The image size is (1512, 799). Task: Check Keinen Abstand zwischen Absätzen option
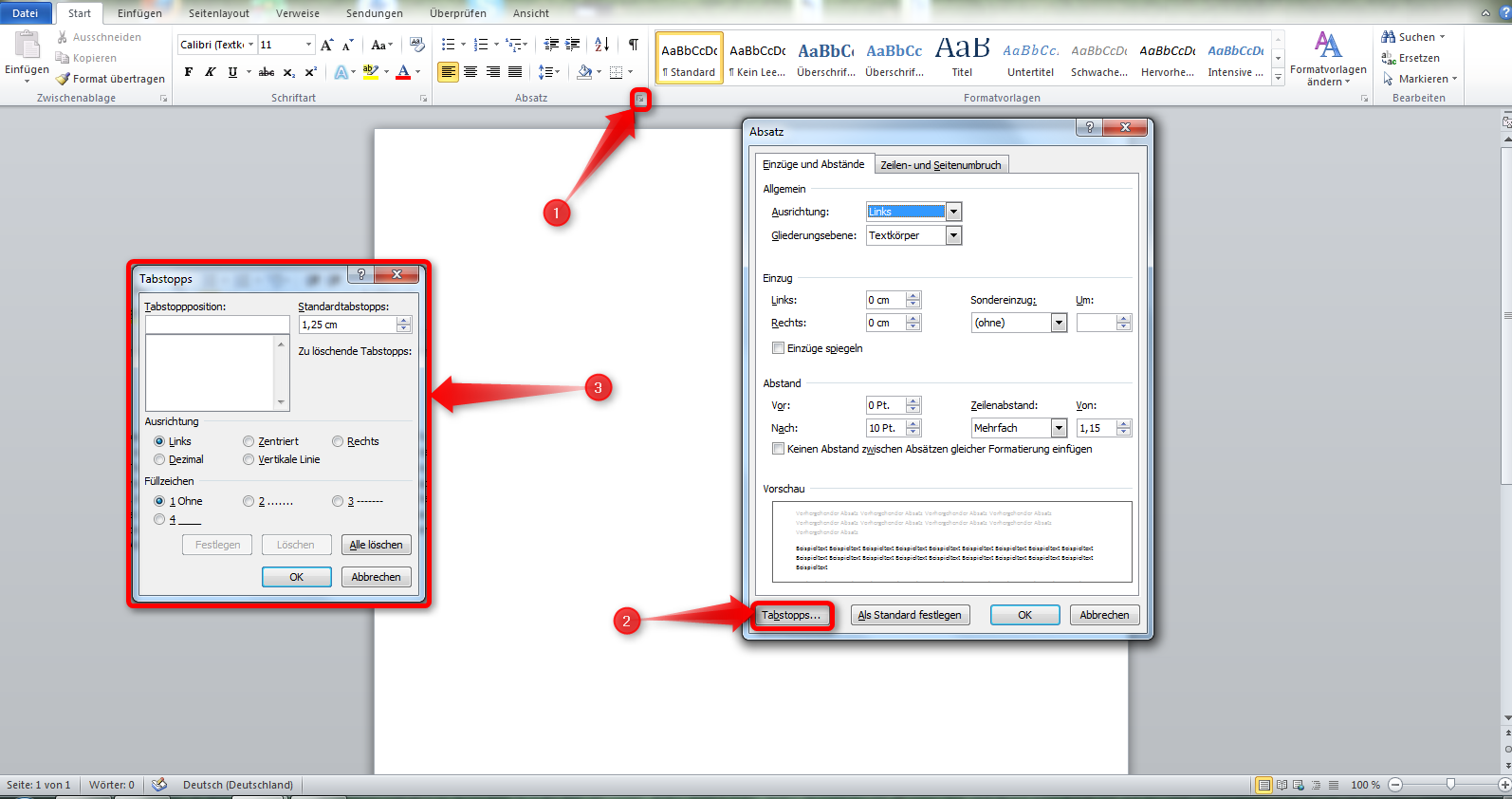tap(779, 449)
